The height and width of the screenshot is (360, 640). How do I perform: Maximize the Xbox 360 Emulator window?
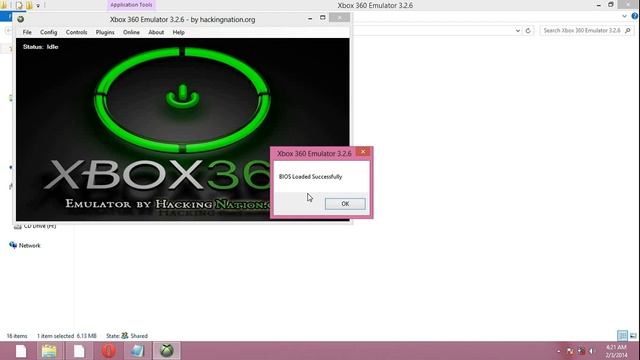(x=322, y=18)
